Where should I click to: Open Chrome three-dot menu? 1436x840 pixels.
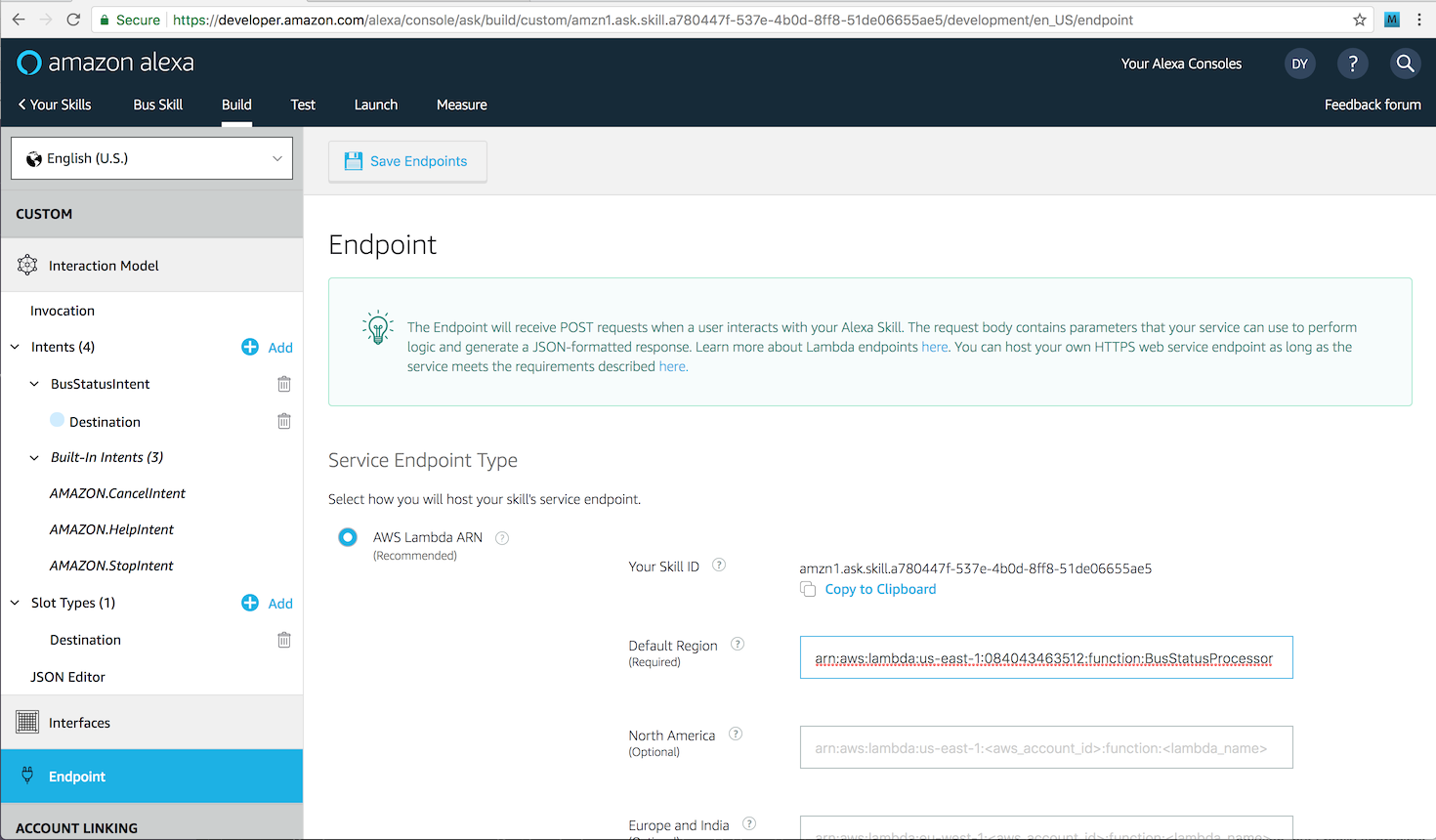click(1419, 20)
